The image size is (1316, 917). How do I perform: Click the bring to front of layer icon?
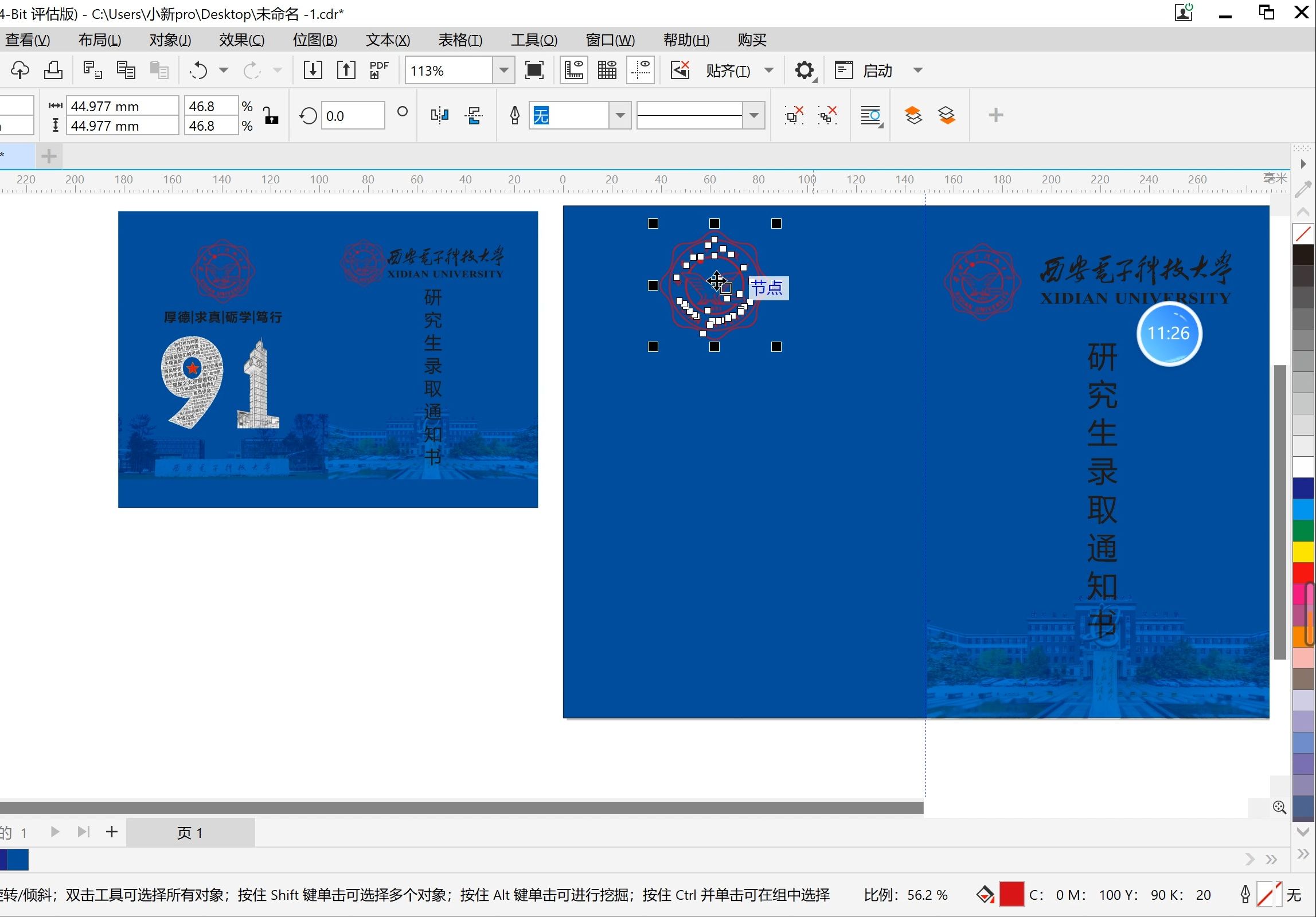pyautogui.click(x=913, y=116)
